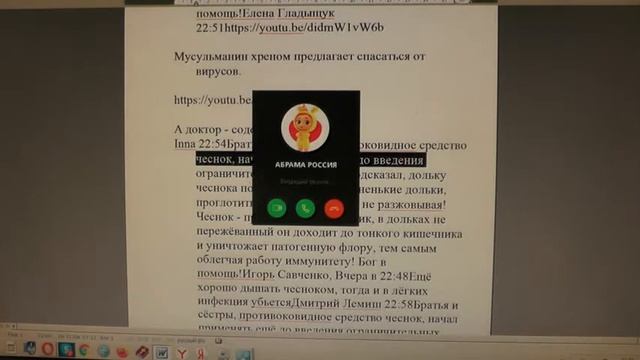Image resolution: width=640 pixels, height=360 pixels.
Task: Open the red Я Yandex icon in taskbar
Action: 201,353
